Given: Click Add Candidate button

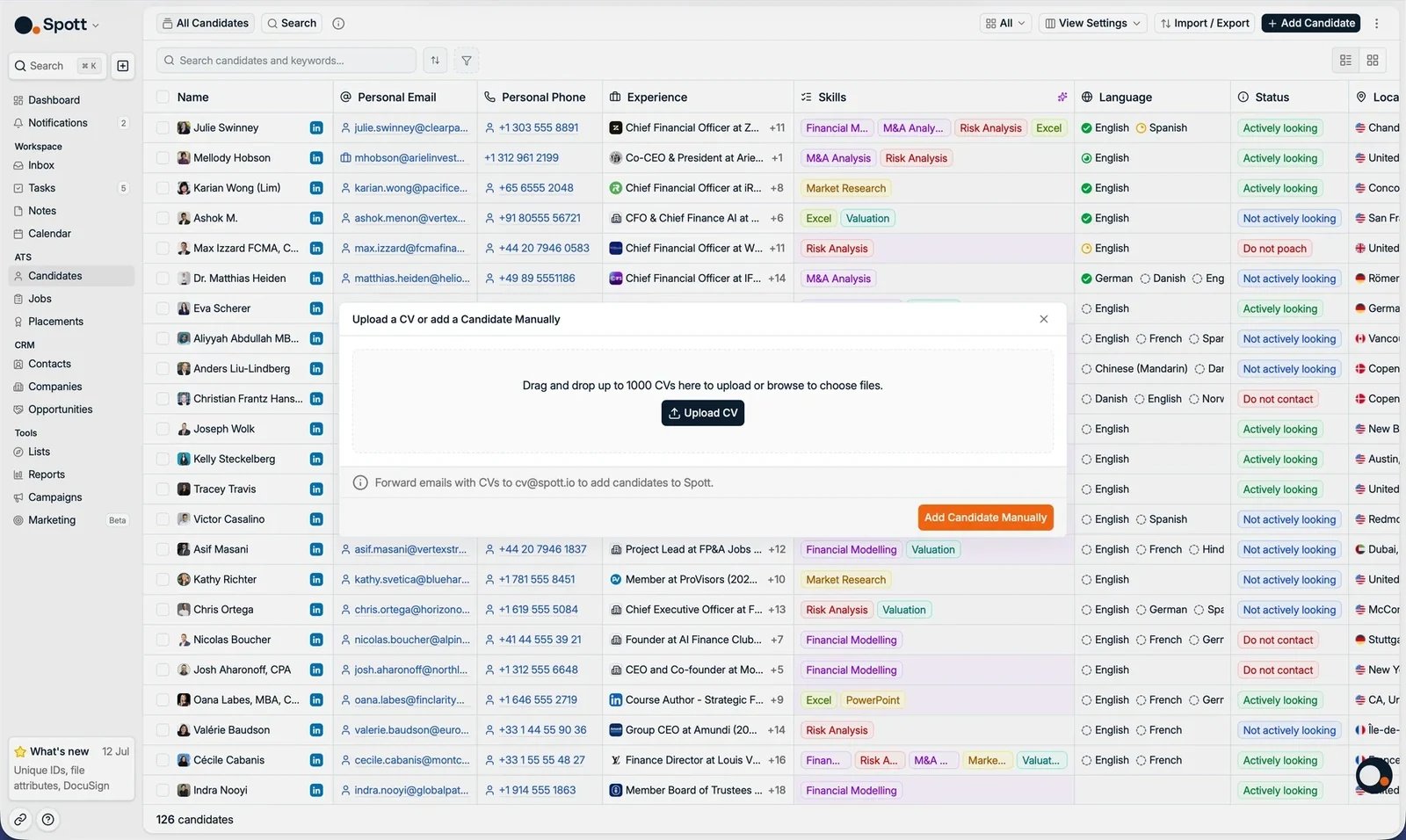Looking at the screenshot, I should [1310, 24].
